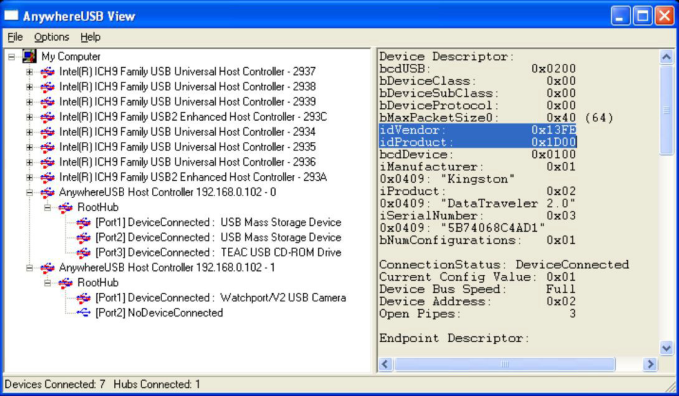
Task: Collapse the RootHub under controller 1
Action: [x=48, y=283]
